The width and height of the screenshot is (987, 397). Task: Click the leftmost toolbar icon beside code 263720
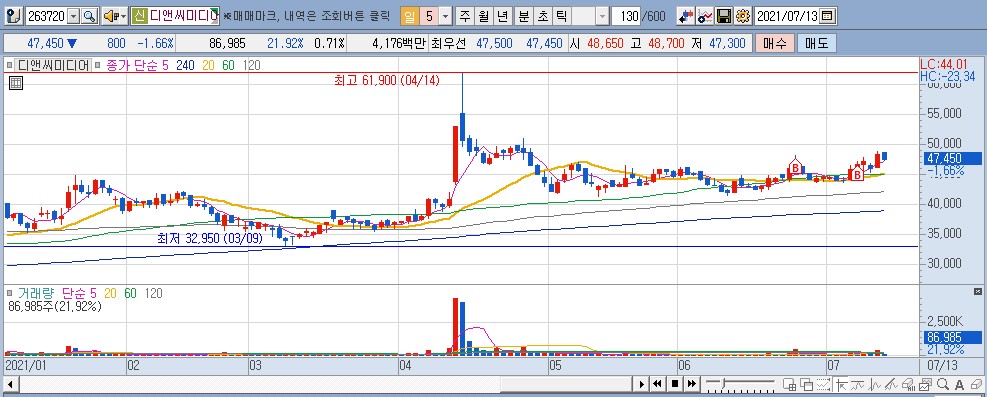tap(15, 16)
